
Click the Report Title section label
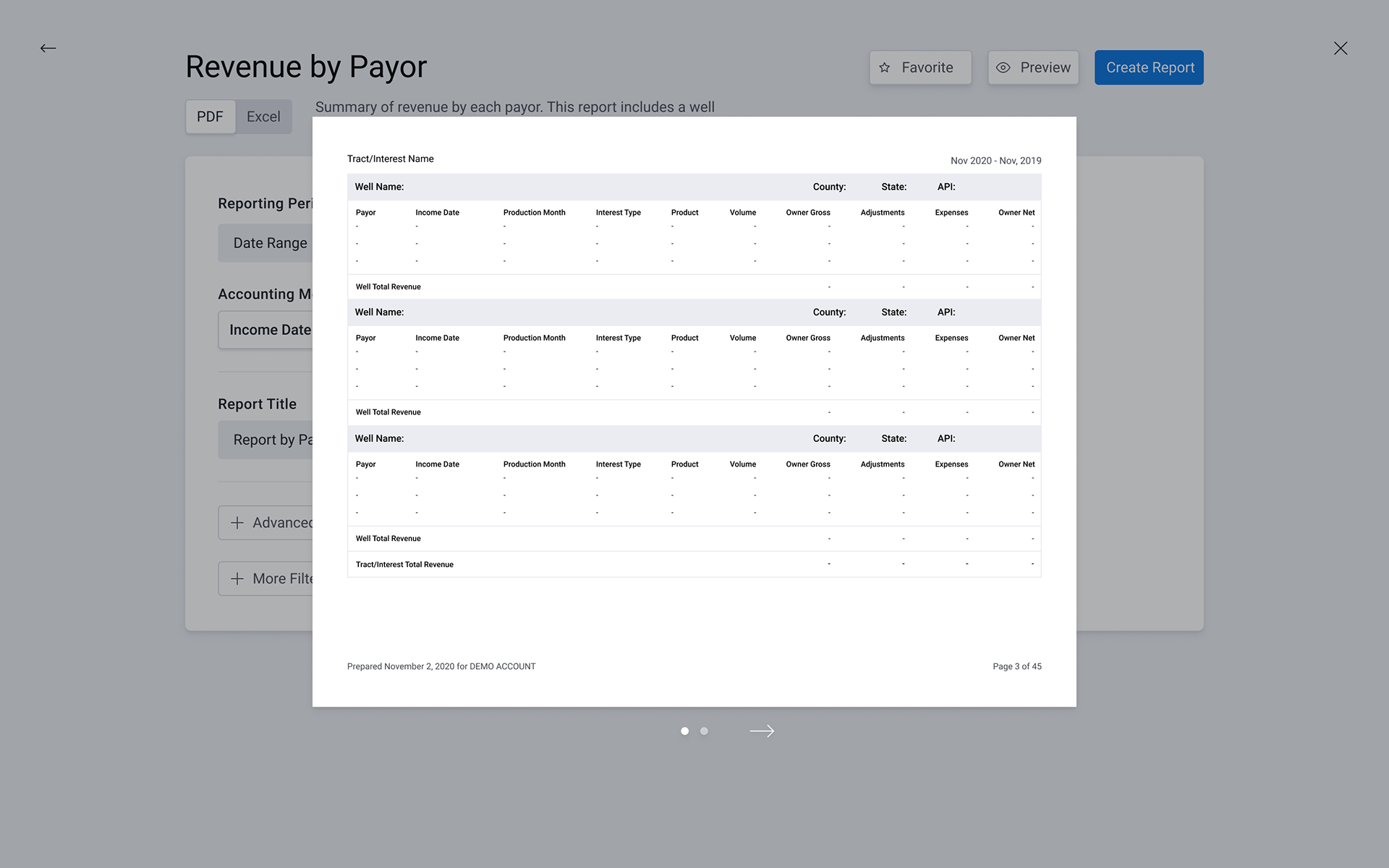click(257, 404)
